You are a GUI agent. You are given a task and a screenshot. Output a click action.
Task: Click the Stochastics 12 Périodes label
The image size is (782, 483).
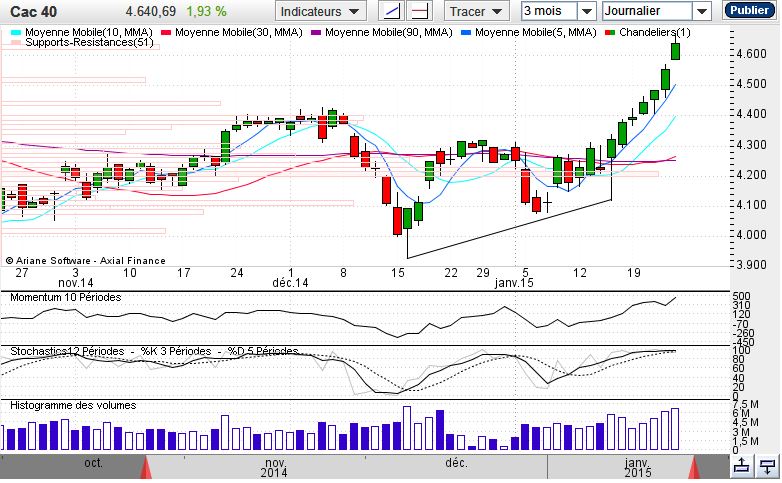tap(67, 351)
